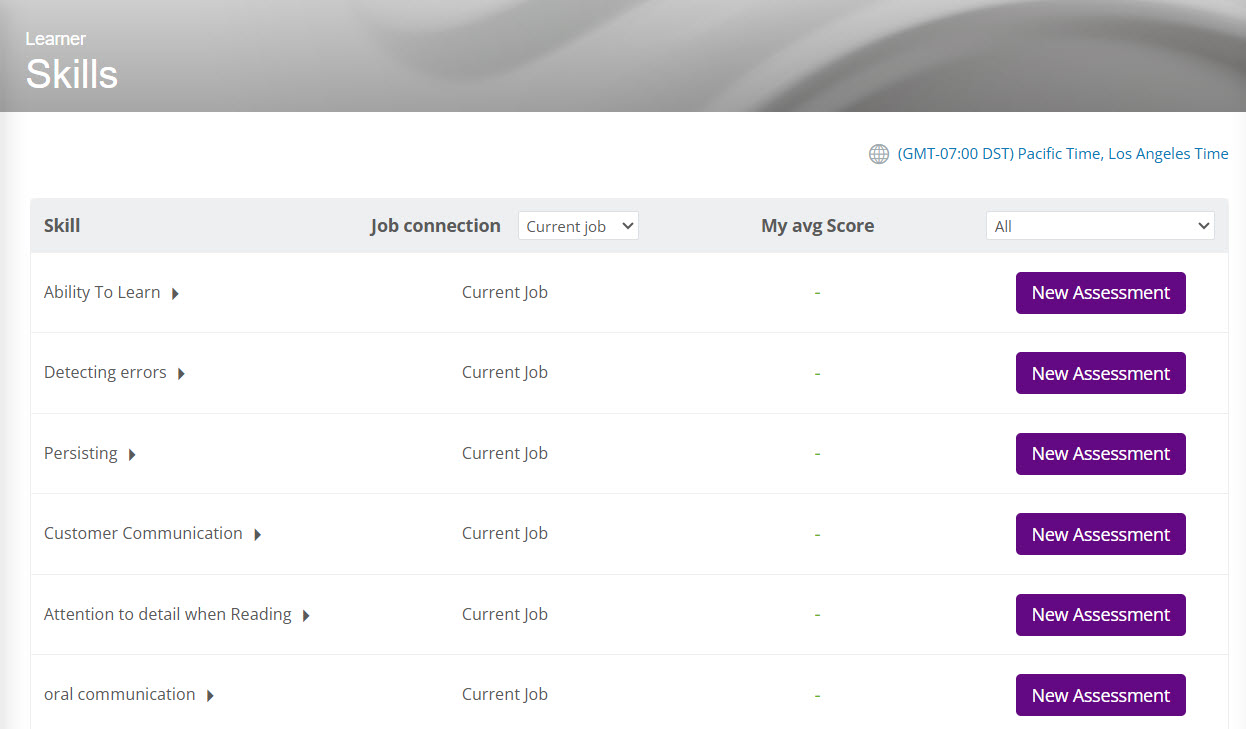This screenshot has width=1246, height=729.
Task: Select the Ability To Learn skill name
Action: click(102, 293)
